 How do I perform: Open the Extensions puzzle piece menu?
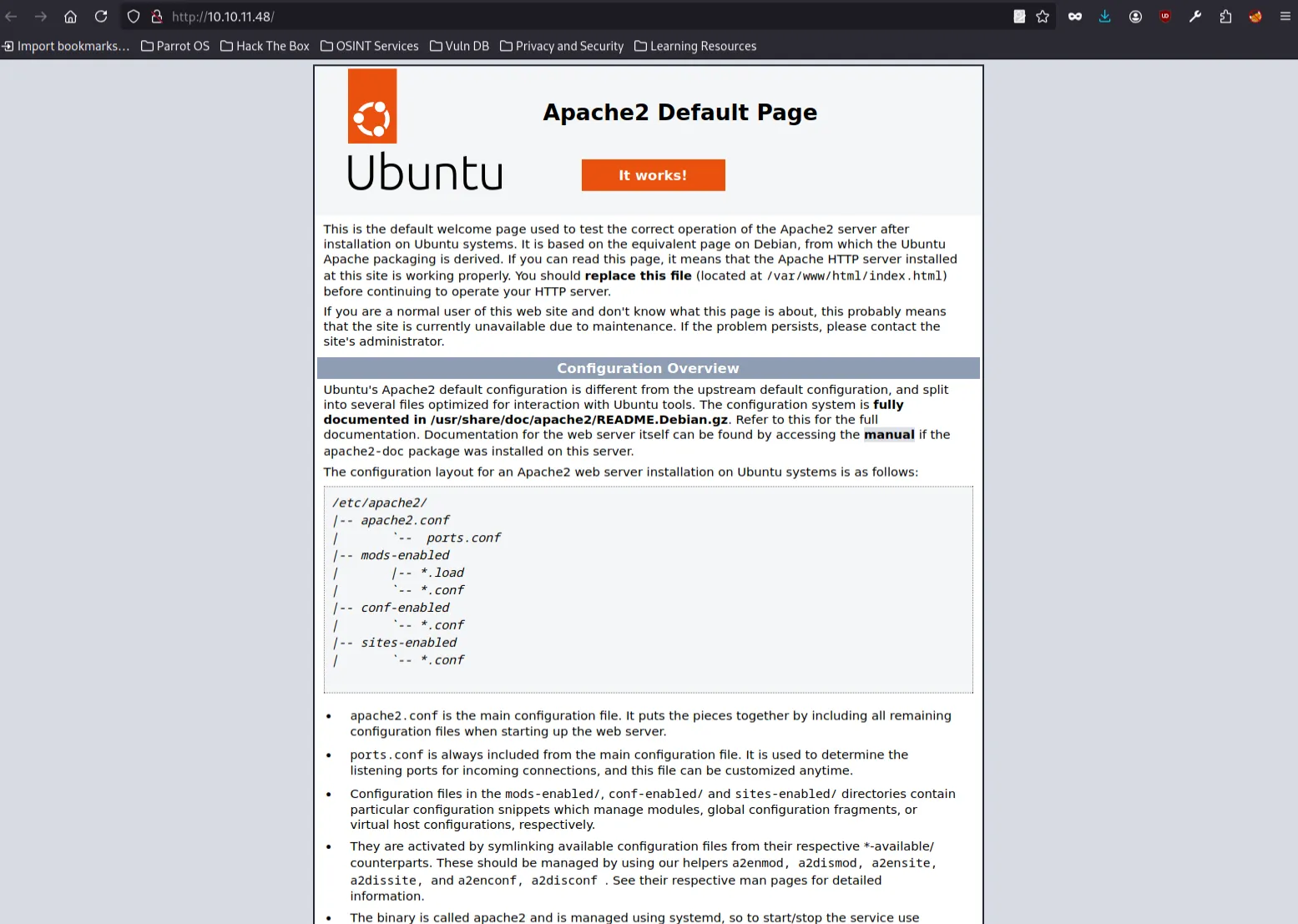click(x=1225, y=17)
